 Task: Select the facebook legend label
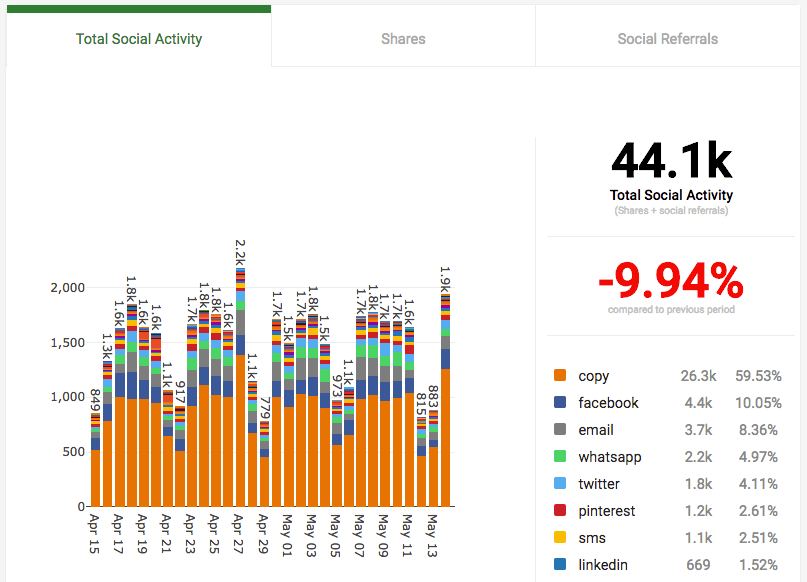click(x=608, y=403)
